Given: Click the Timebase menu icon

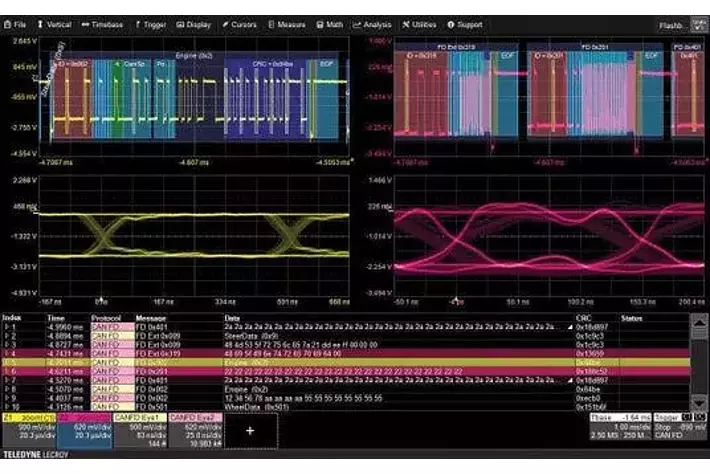Looking at the screenshot, I should pyautogui.click(x=86, y=23).
